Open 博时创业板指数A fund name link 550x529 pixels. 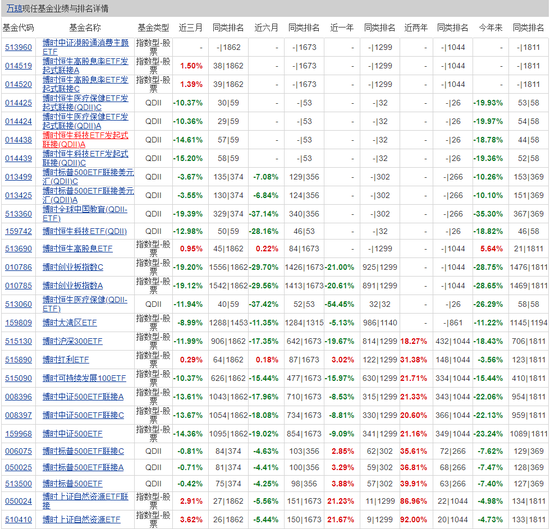coord(73,286)
